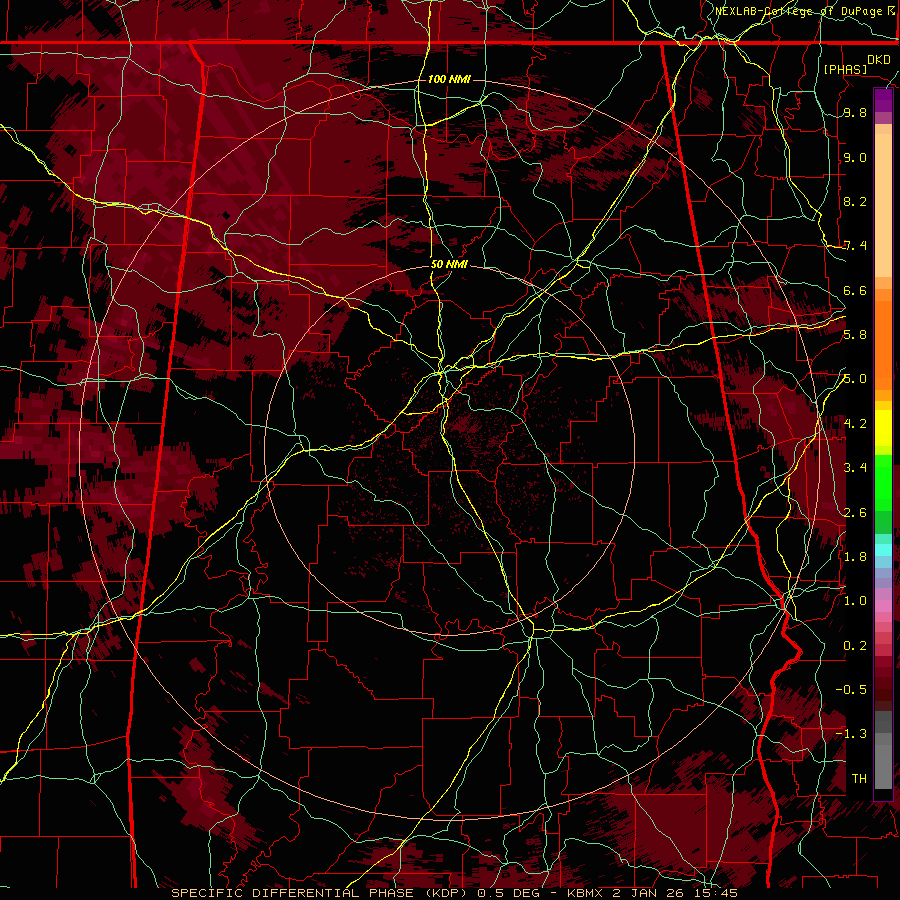Pick the pink segment of the colorbar
900x900 pixels.
point(883,606)
